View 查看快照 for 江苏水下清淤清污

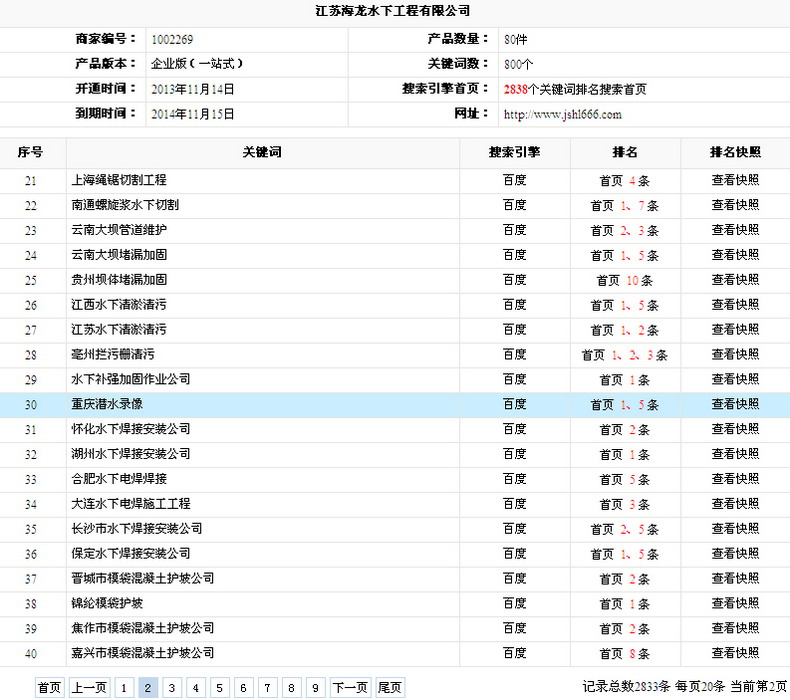click(x=735, y=330)
